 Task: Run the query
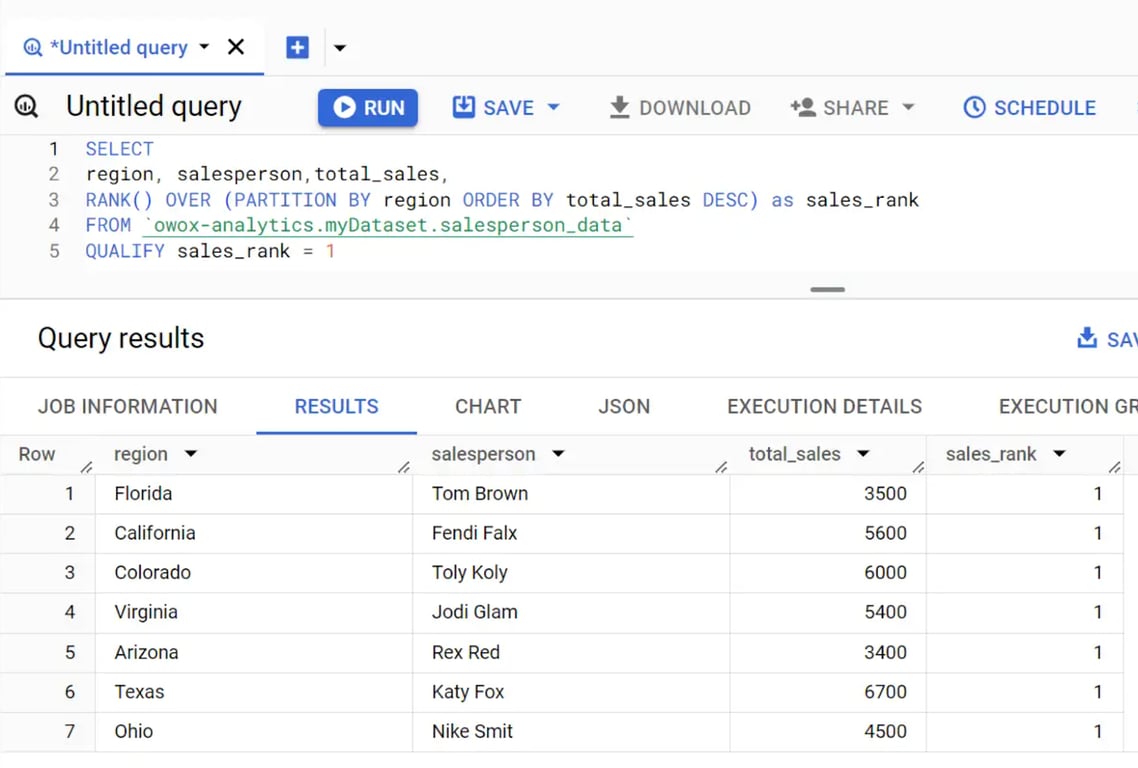pos(368,107)
